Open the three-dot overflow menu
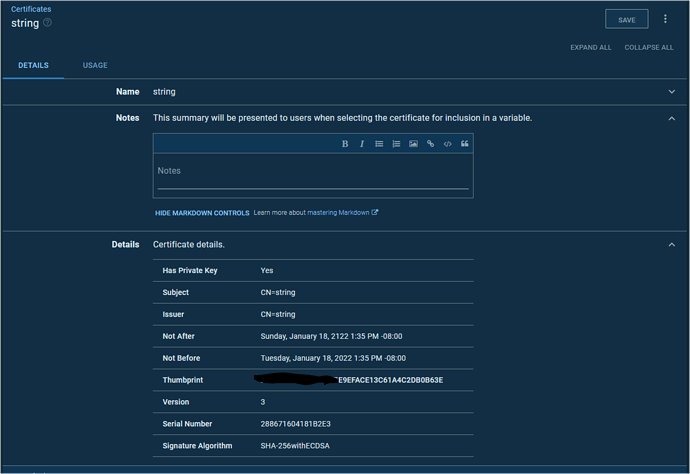This screenshot has width=690, height=474. pyautogui.click(x=665, y=19)
